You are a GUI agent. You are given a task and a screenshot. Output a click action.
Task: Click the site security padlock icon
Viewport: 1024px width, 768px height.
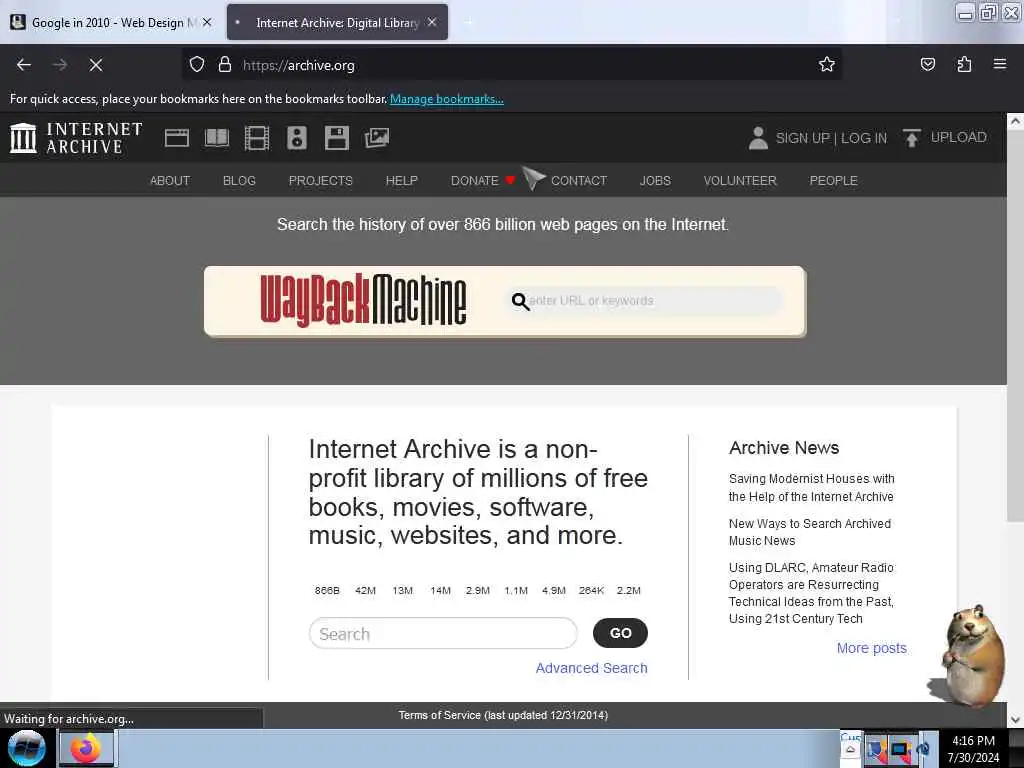point(225,65)
